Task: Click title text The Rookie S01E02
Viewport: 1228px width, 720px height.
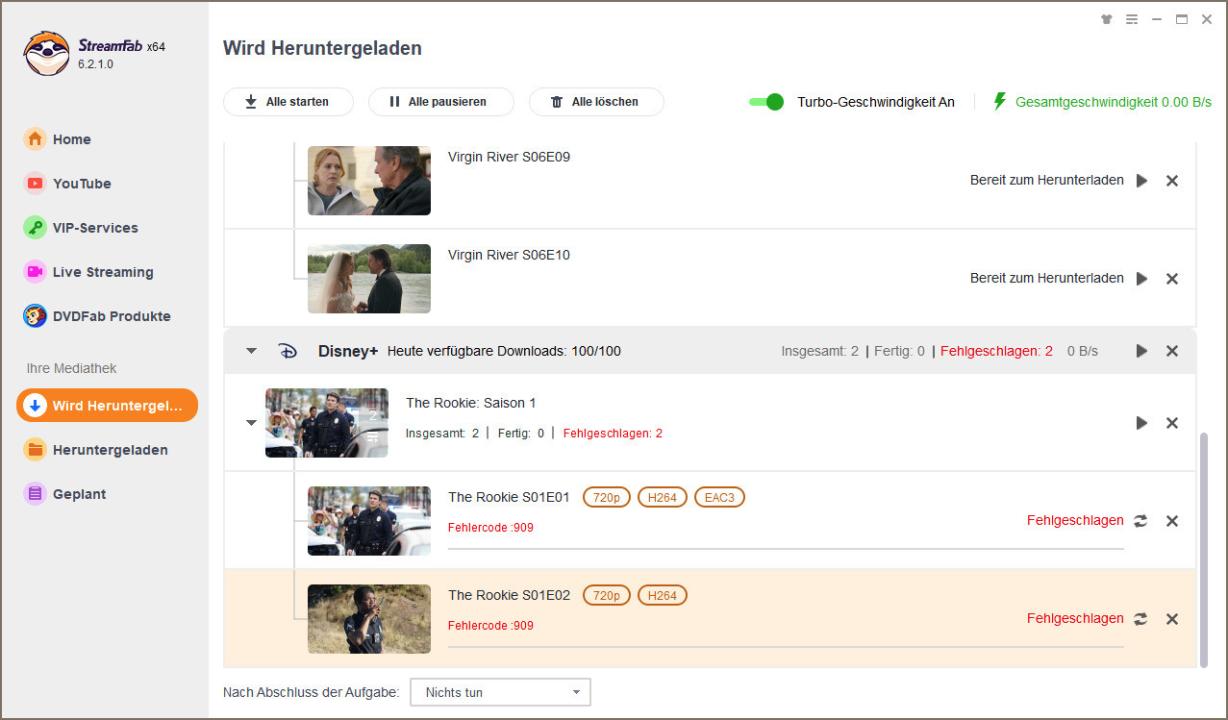Action: [509, 595]
